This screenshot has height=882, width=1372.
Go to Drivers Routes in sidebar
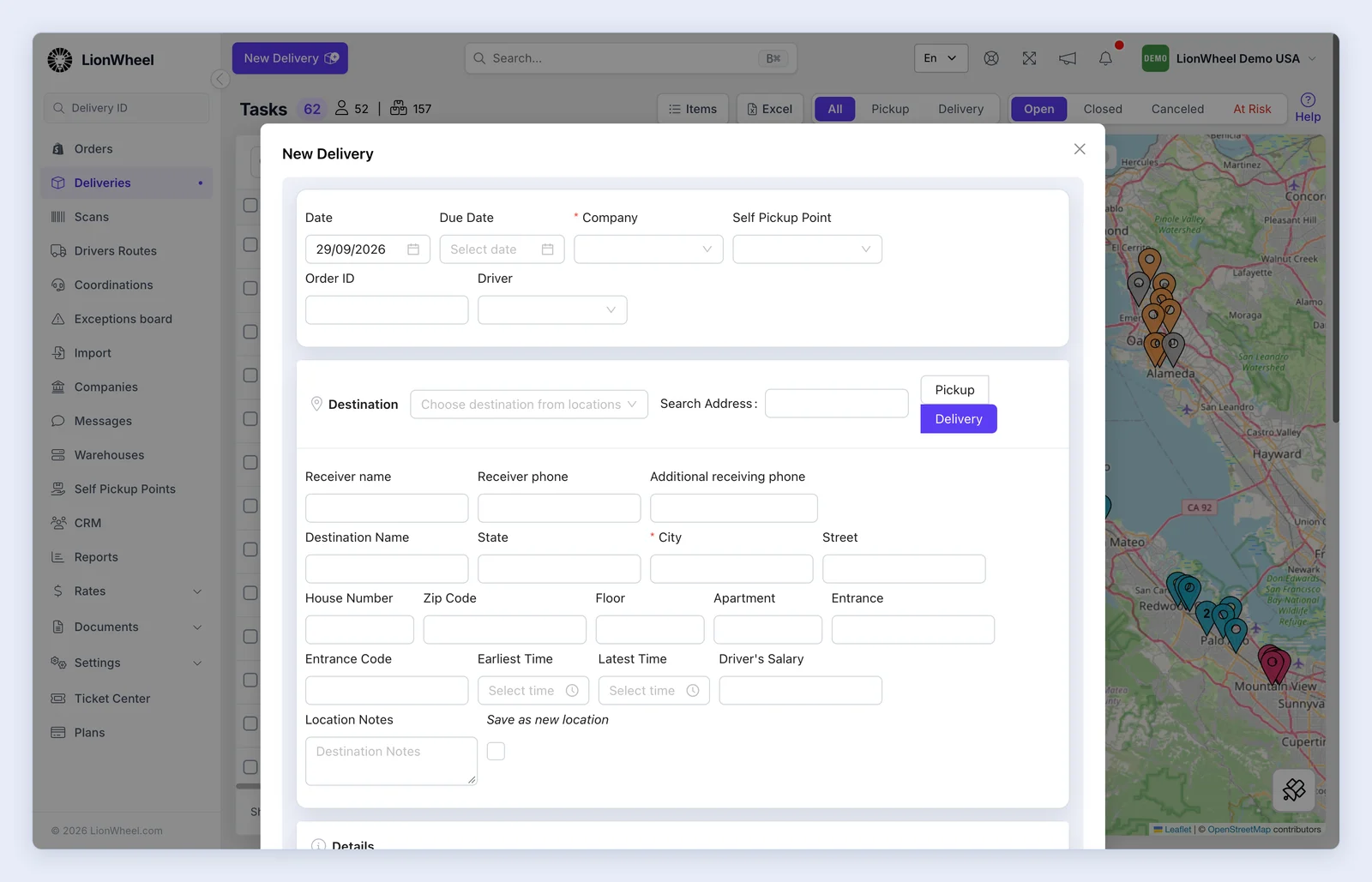pos(126,251)
